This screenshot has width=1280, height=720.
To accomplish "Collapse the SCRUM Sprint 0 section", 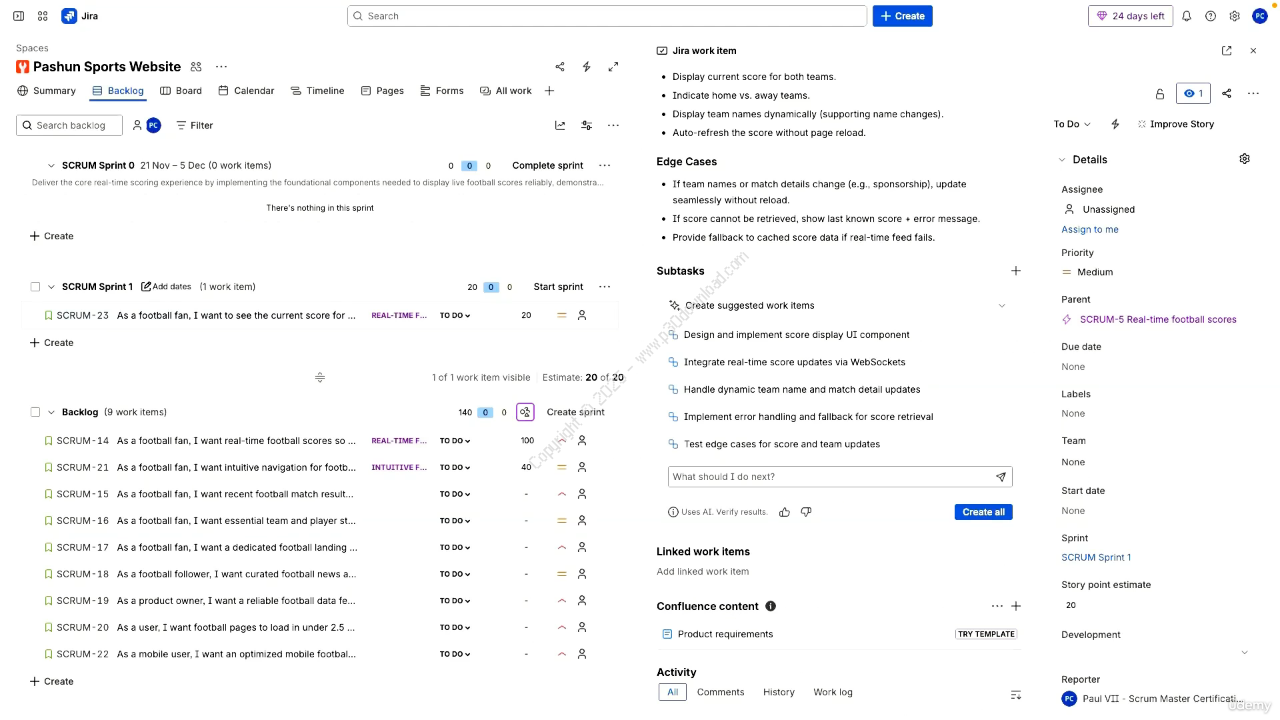I will (x=51, y=166).
